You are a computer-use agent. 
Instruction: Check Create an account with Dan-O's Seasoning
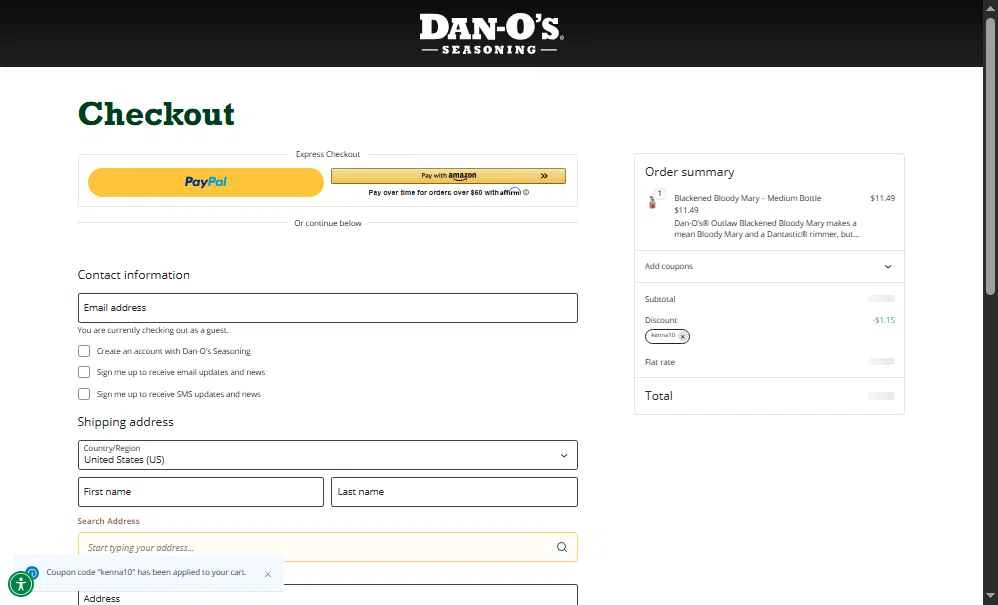[x=84, y=351]
